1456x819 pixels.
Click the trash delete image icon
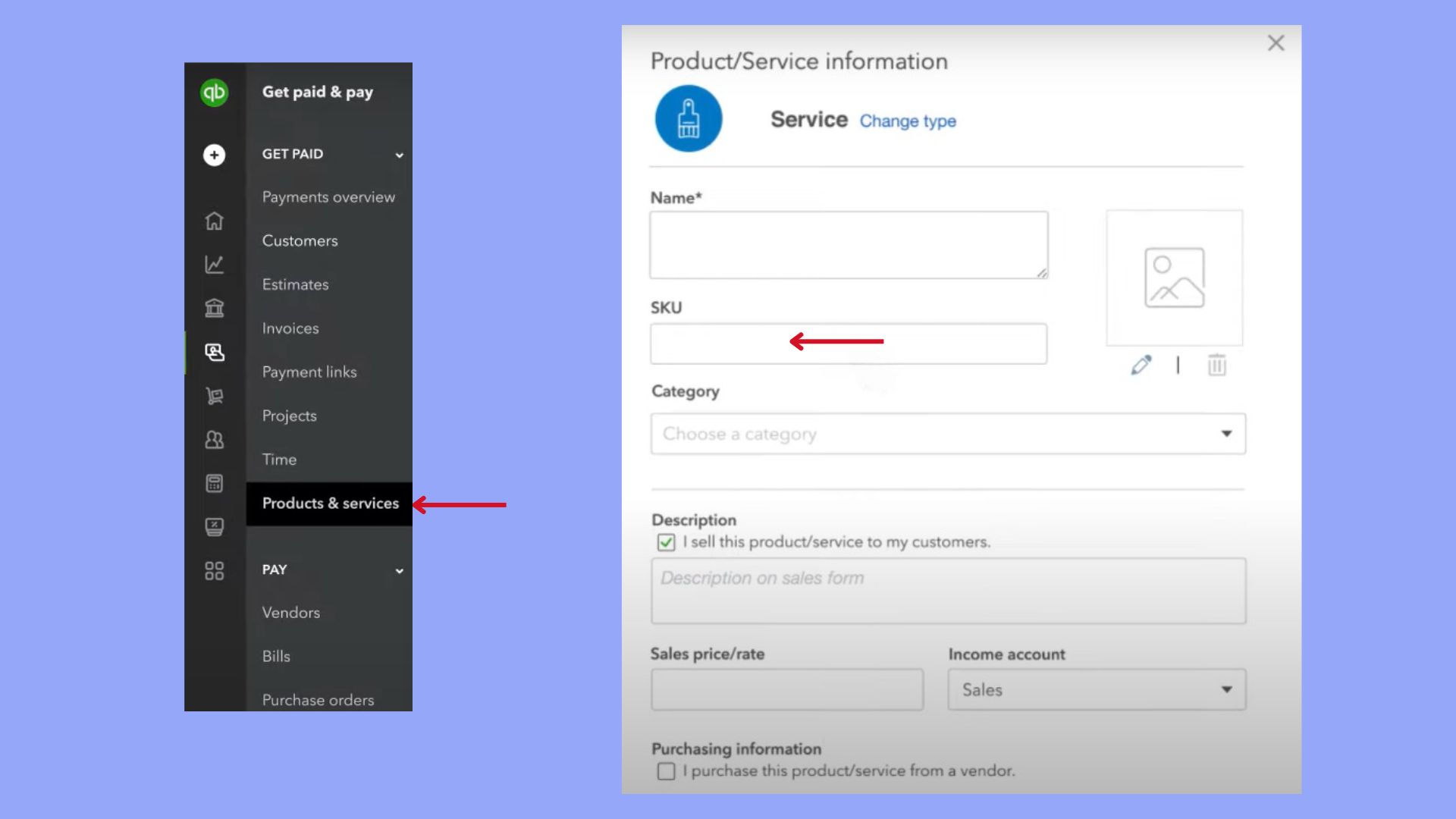pos(1216,365)
